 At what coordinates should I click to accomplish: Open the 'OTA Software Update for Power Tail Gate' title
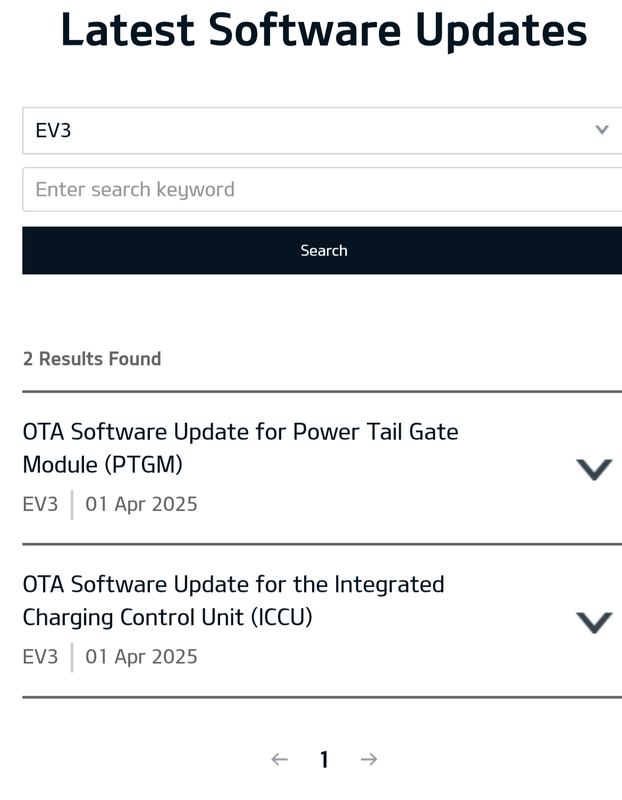click(240, 432)
